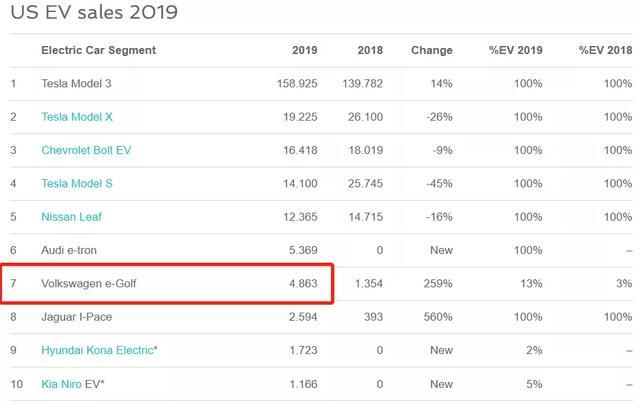Click the -16% change value
The height and width of the screenshot is (406, 640).
click(x=439, y=217)
